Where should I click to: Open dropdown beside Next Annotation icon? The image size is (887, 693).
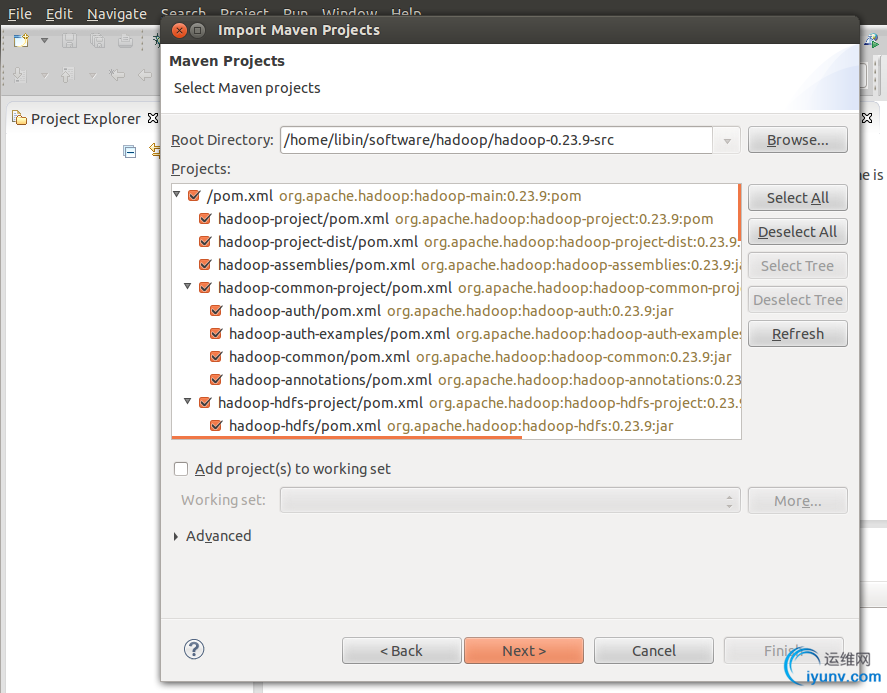pyautogui.click(x=44, y=75)
